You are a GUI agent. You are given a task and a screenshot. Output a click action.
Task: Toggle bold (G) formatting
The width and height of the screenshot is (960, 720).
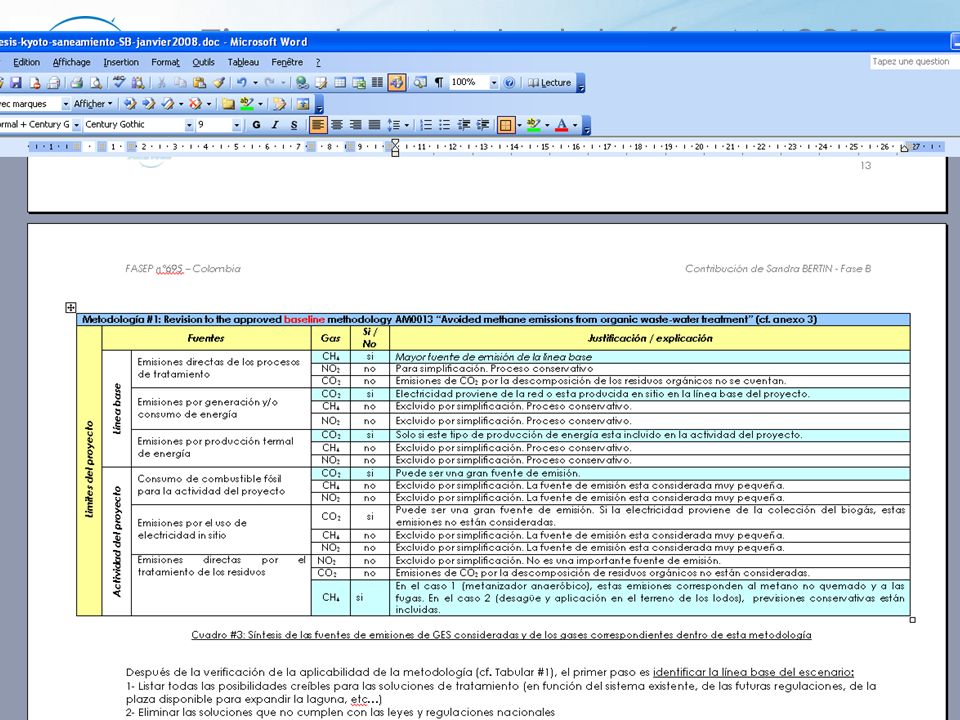click(256, 125)
